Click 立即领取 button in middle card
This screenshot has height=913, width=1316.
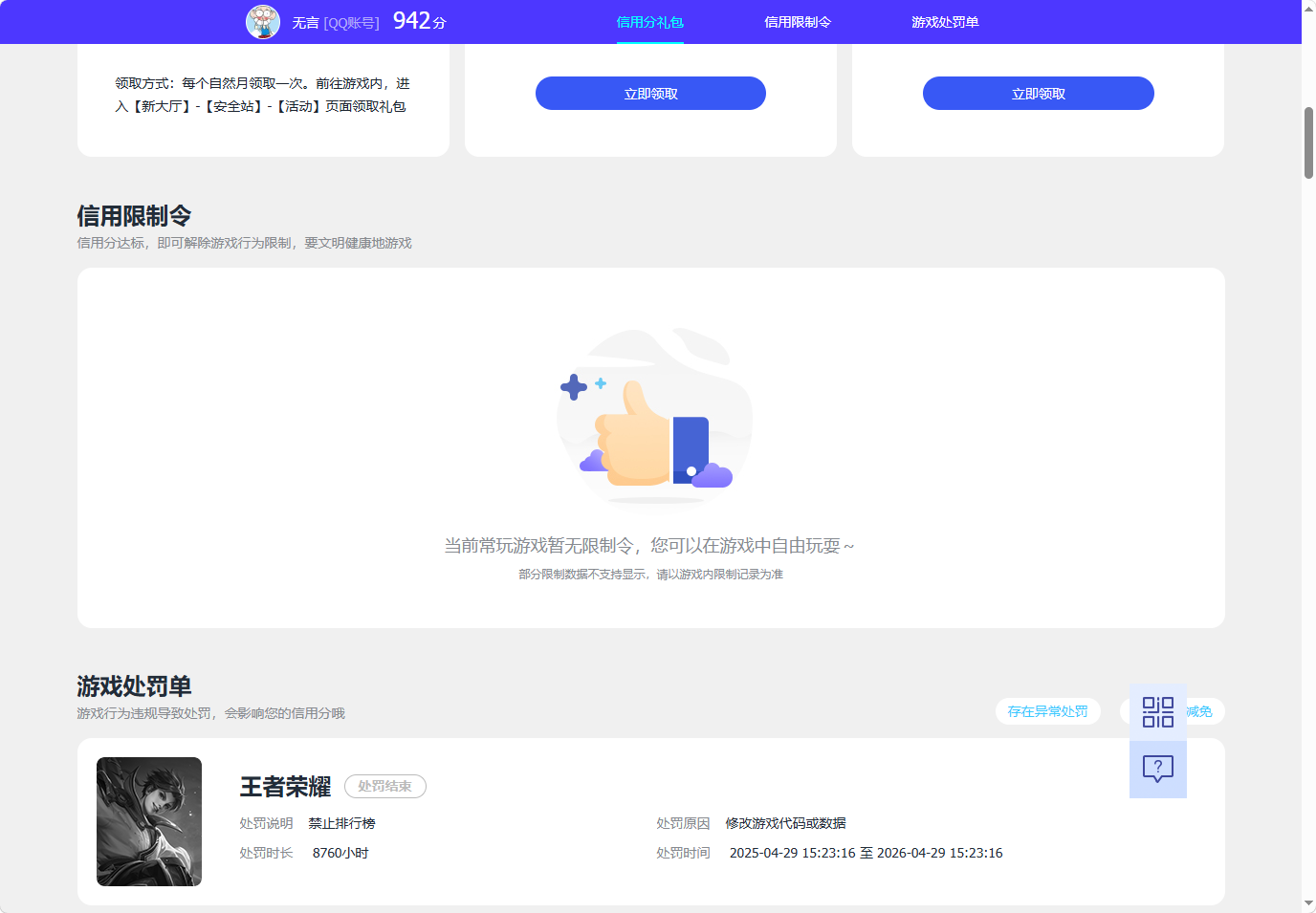(650, 94)
